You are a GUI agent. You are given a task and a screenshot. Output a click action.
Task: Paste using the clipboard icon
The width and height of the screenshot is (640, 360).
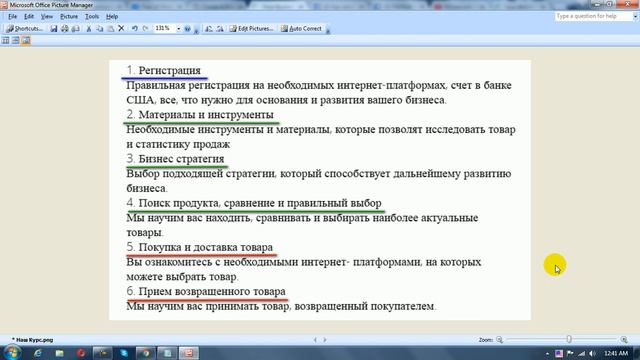coord(111,29)
